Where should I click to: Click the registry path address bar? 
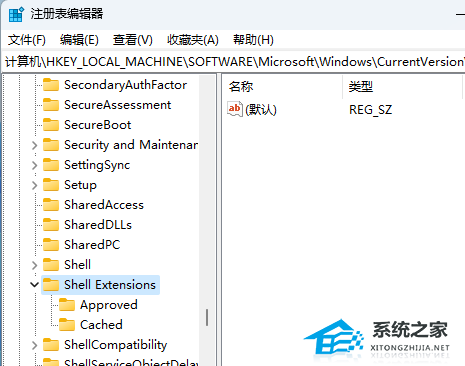click(x=234, y=62)
